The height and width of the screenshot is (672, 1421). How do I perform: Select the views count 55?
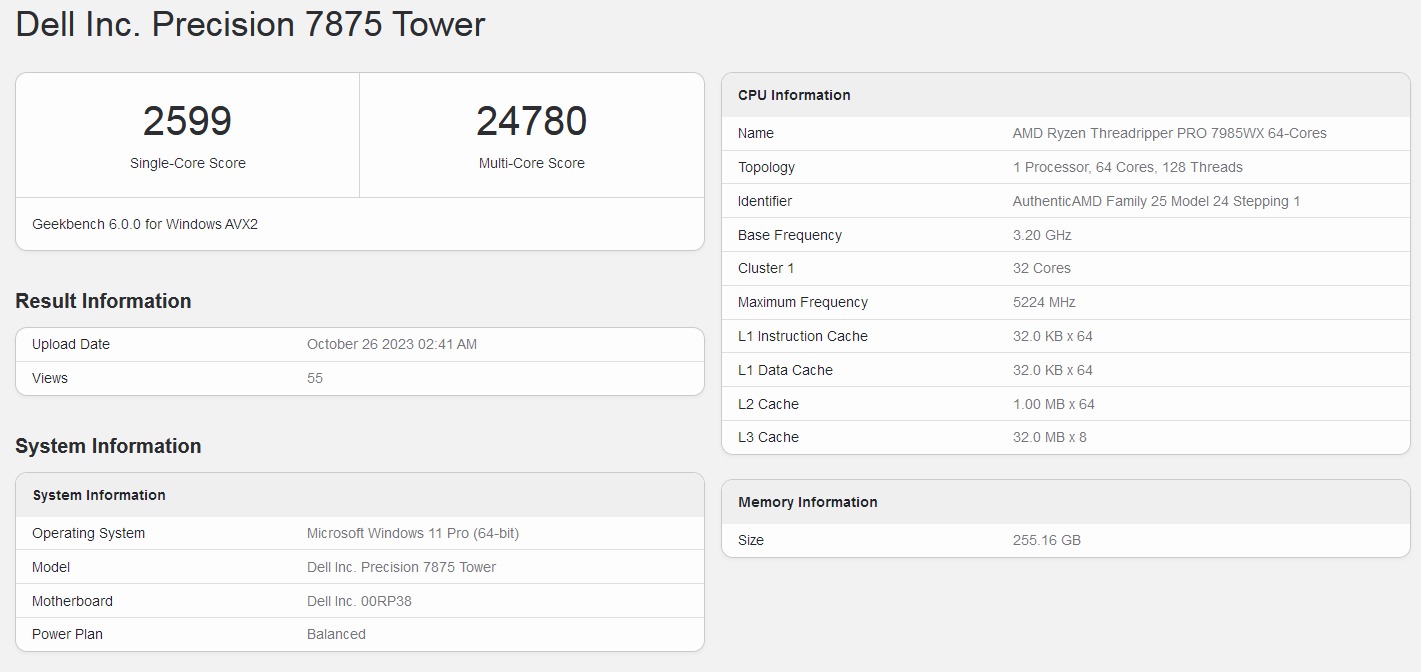pyautogui.click(x=315, y=378)
